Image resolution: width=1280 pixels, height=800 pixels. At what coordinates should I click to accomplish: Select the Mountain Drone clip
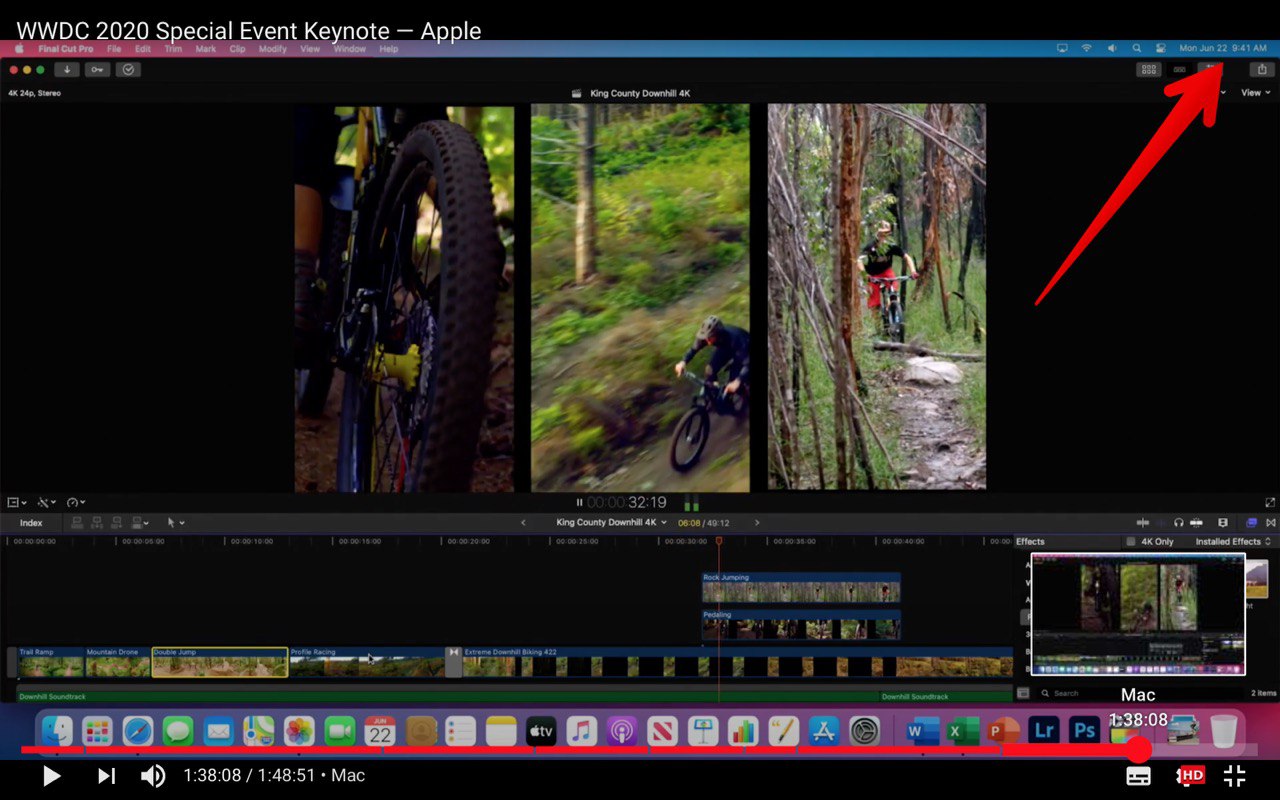pos(118,662)
